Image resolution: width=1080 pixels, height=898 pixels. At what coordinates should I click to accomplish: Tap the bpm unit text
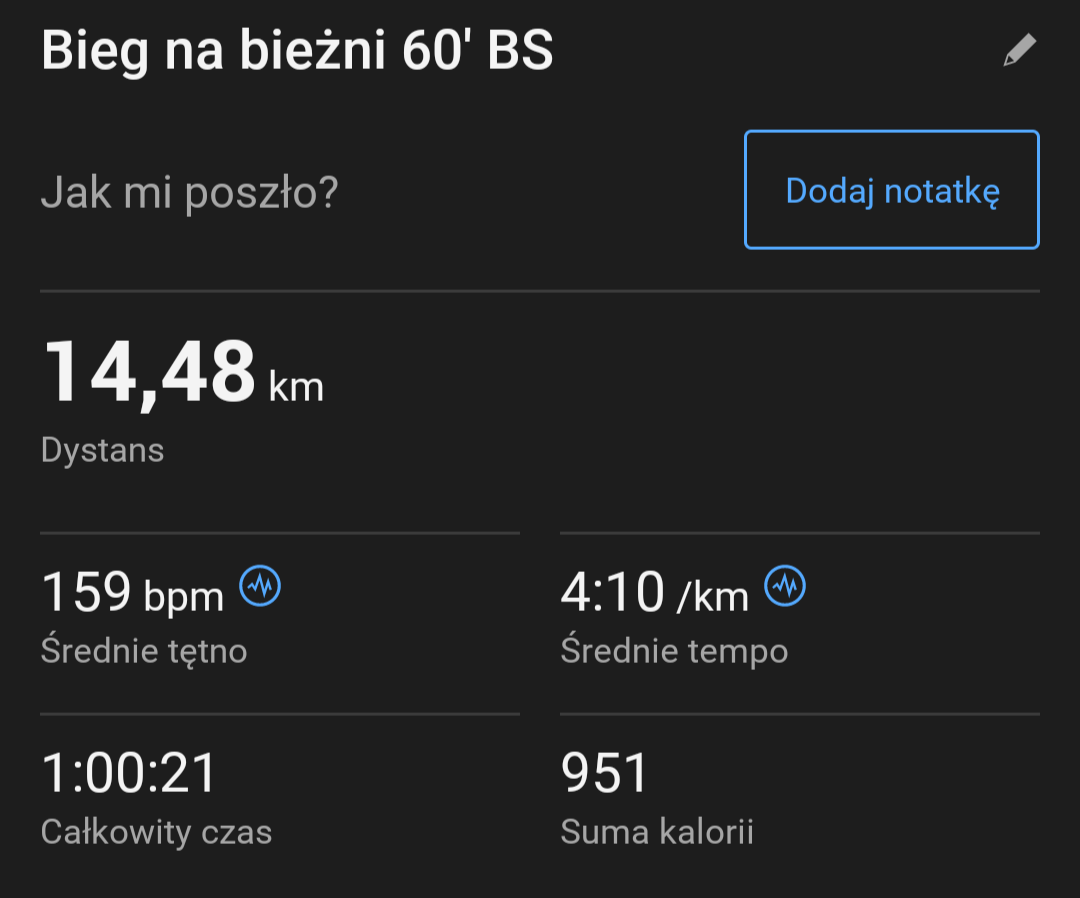point(184,597)
